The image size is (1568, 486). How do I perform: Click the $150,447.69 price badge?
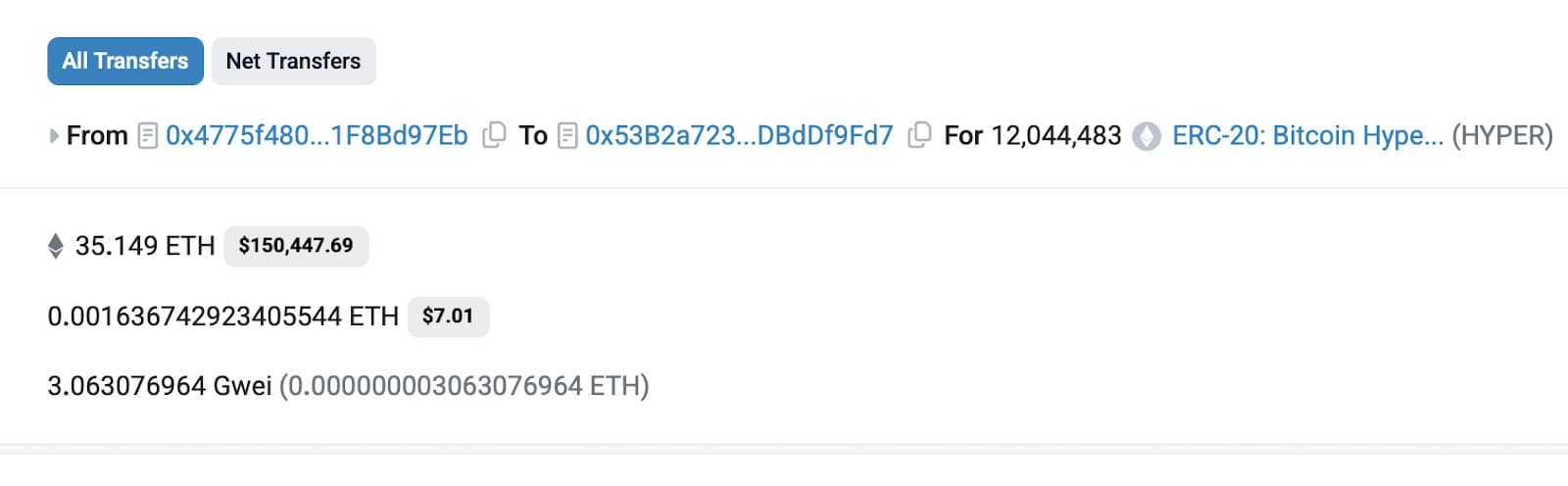tap(296, 246)
